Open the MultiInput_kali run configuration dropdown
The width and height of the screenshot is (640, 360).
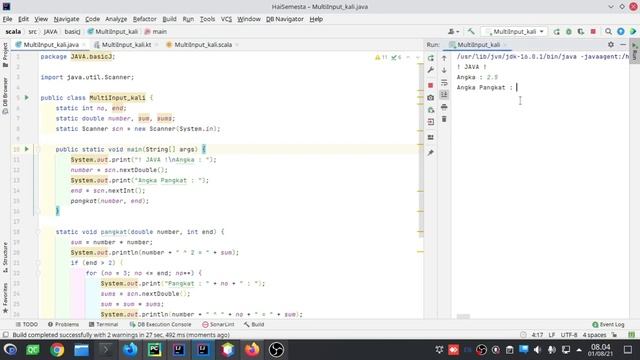(514, 31)
